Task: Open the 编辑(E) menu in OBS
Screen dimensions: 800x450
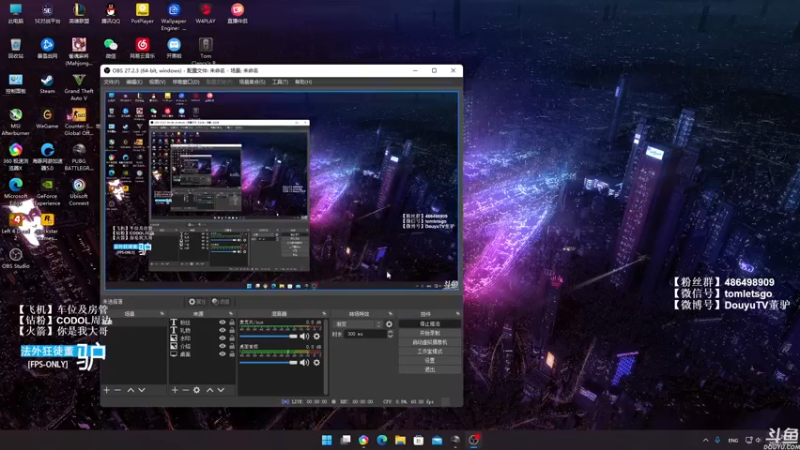Action: coord(134,82)
